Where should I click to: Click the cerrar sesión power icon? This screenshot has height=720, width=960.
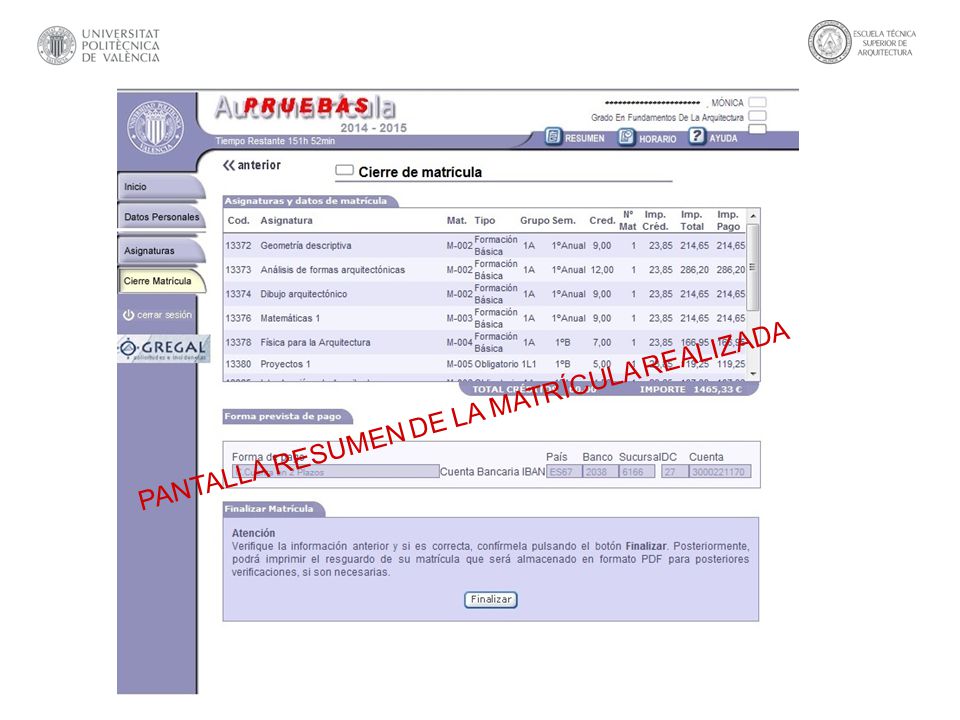point(128,315)
